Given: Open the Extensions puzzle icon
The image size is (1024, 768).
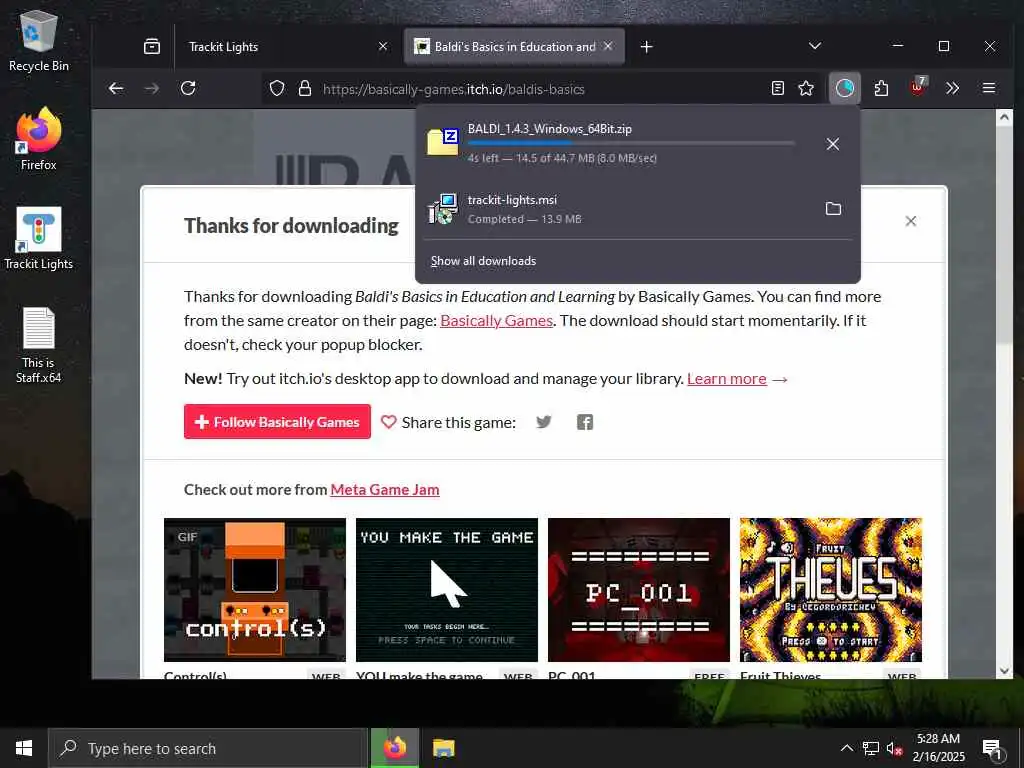Looking at the screenshot, I should pos(881,88).
